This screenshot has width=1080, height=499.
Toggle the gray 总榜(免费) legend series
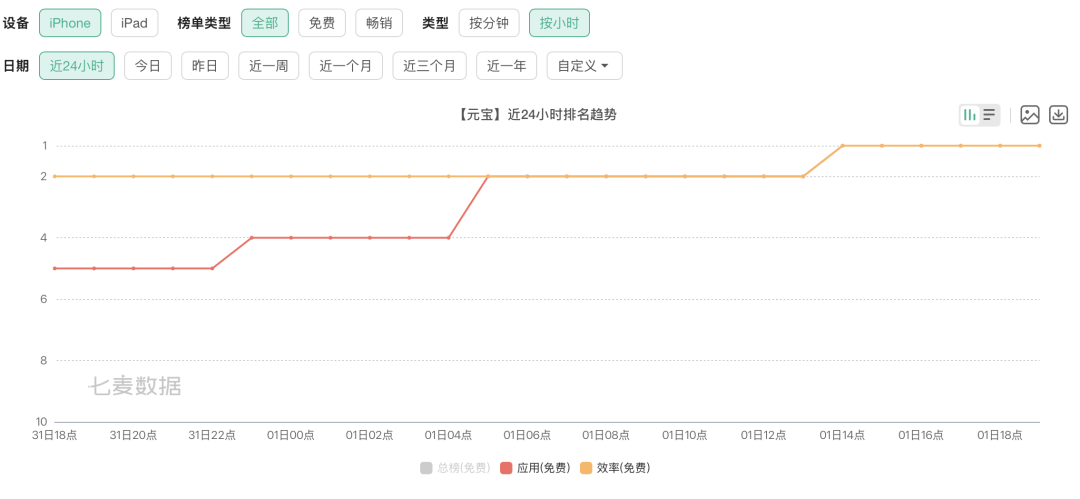(x=455, y=468)
